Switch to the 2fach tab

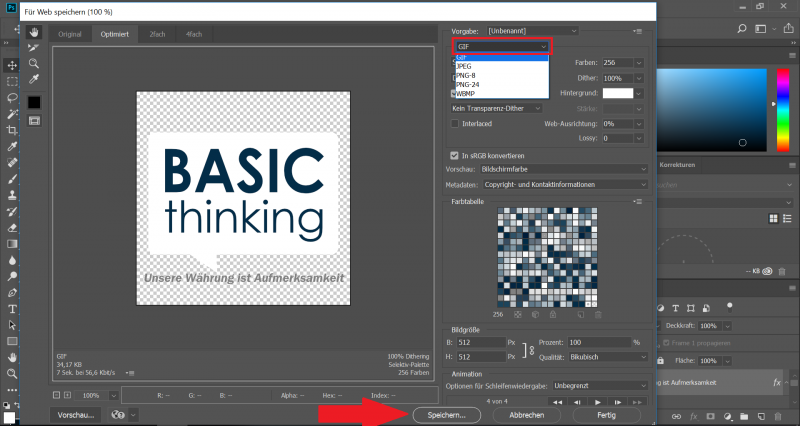[x=157, y=34]
